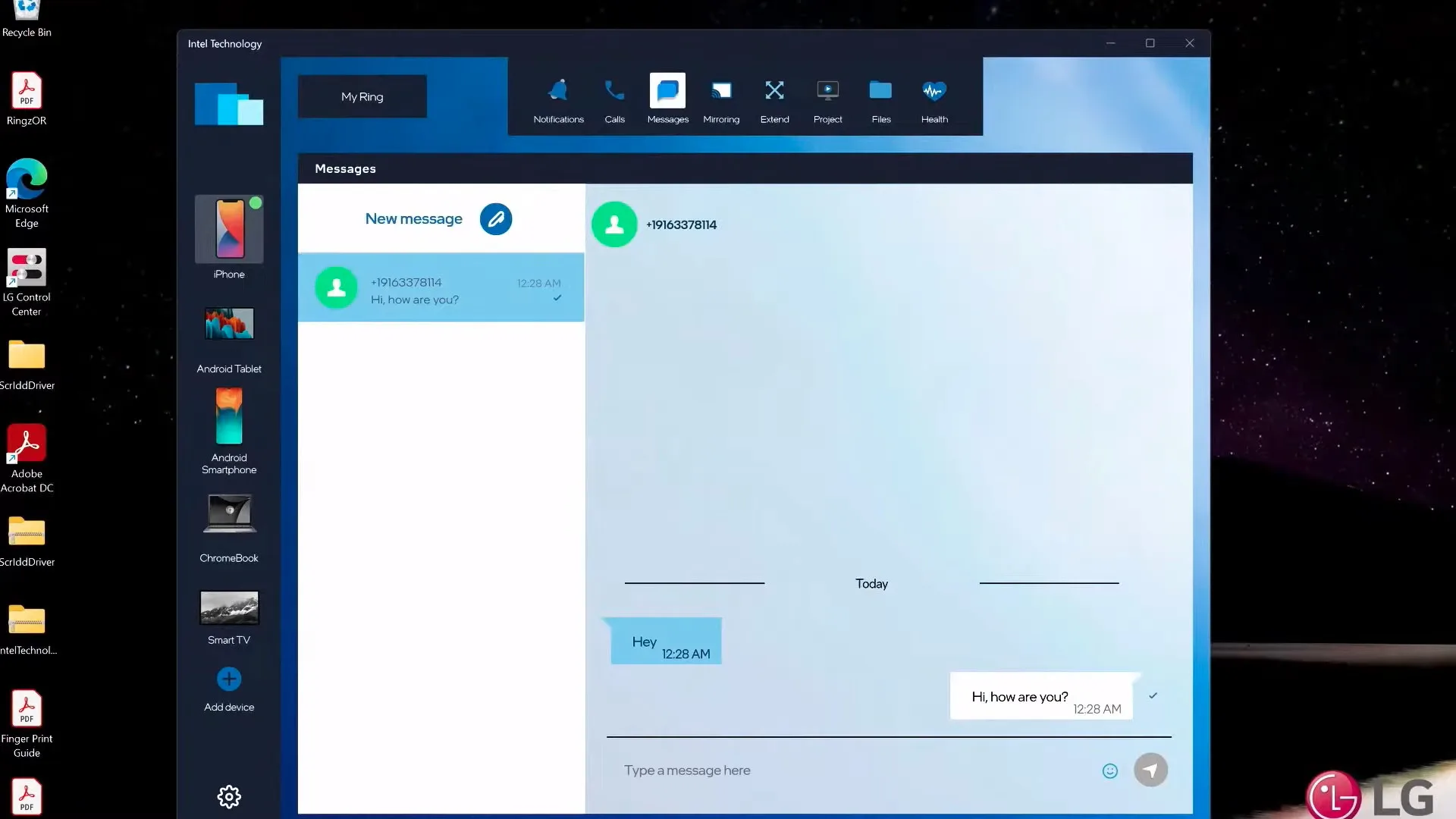Click the Intel Technology app logo
Image resolution: width=1456 pixels, height=819 pixels.
pyautogui.click(x=229, y=103)
